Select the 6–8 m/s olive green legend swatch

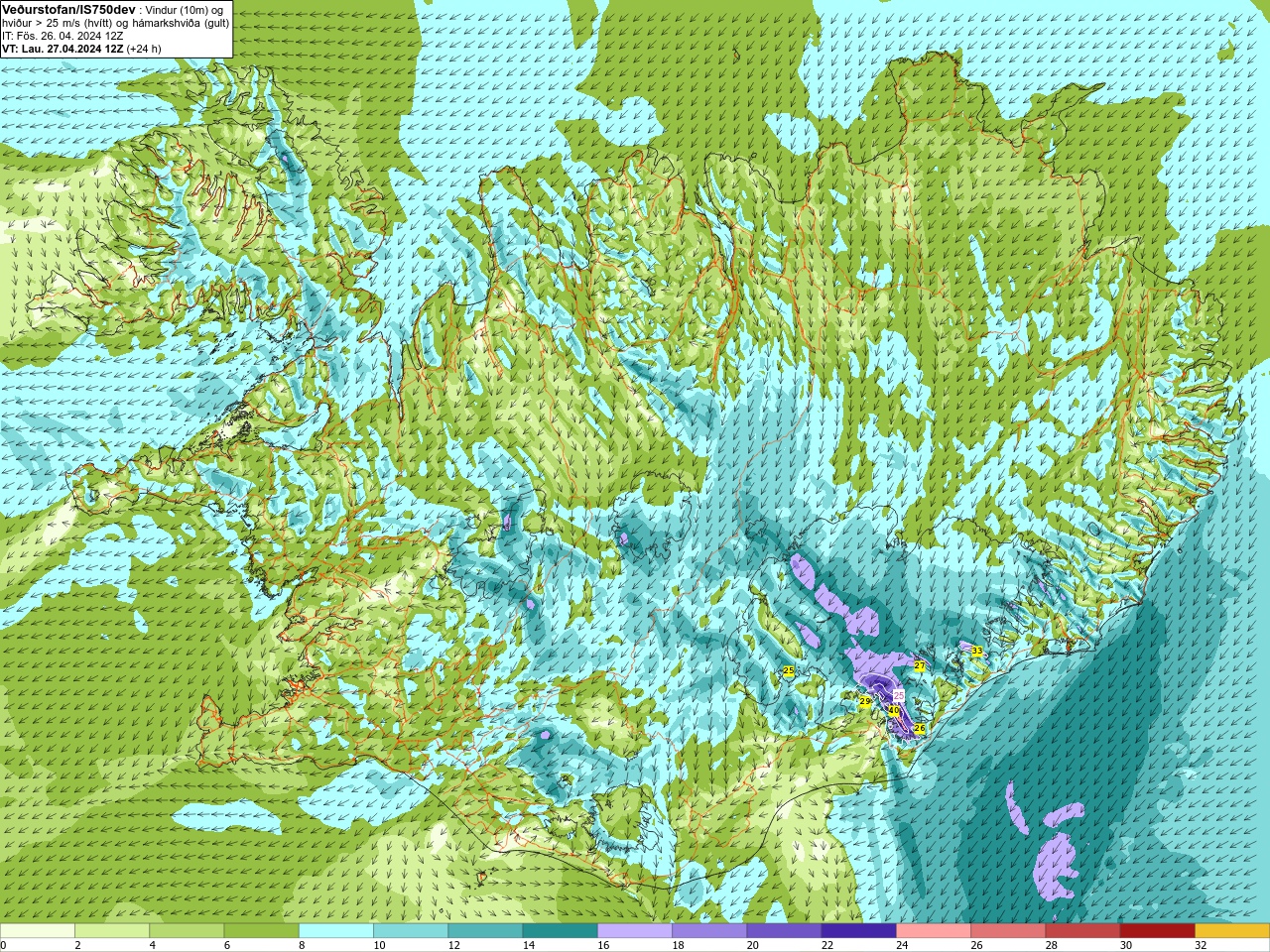(261, 931)
